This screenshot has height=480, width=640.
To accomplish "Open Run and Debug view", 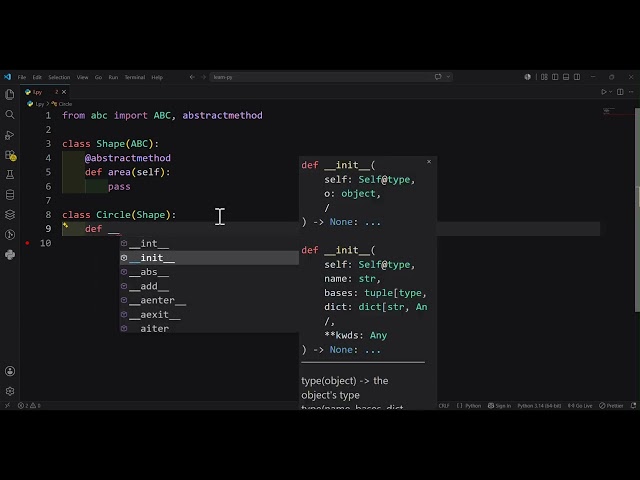I will point(10,135).
